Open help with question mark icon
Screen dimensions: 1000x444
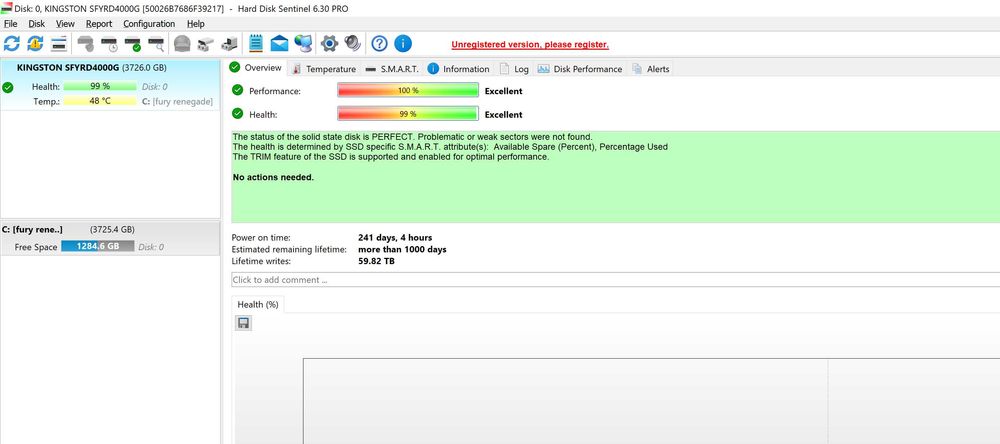(379, 43)
